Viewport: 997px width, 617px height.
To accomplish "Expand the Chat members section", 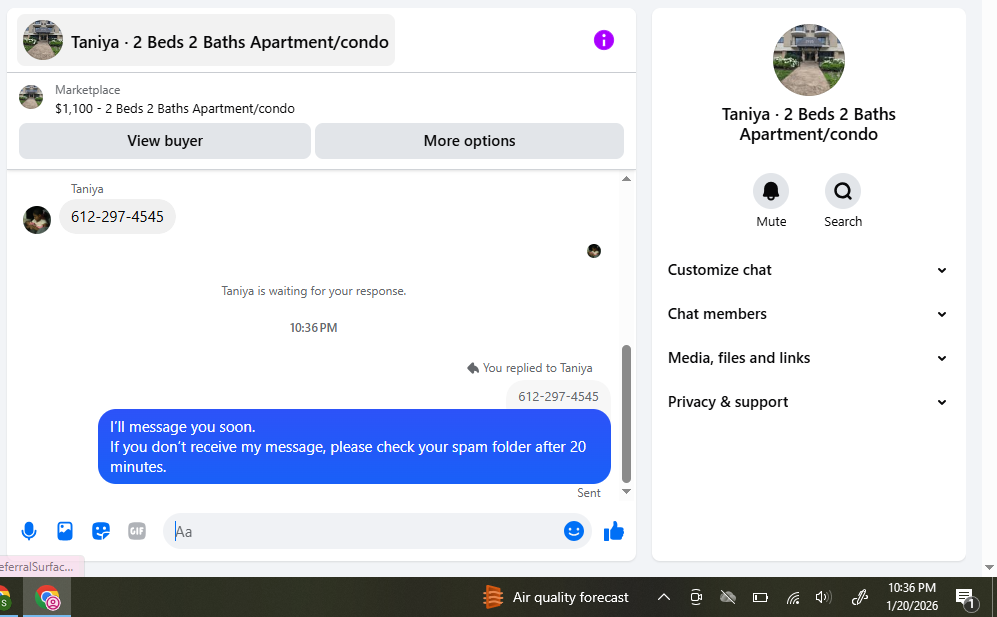I will click(808, 314).
